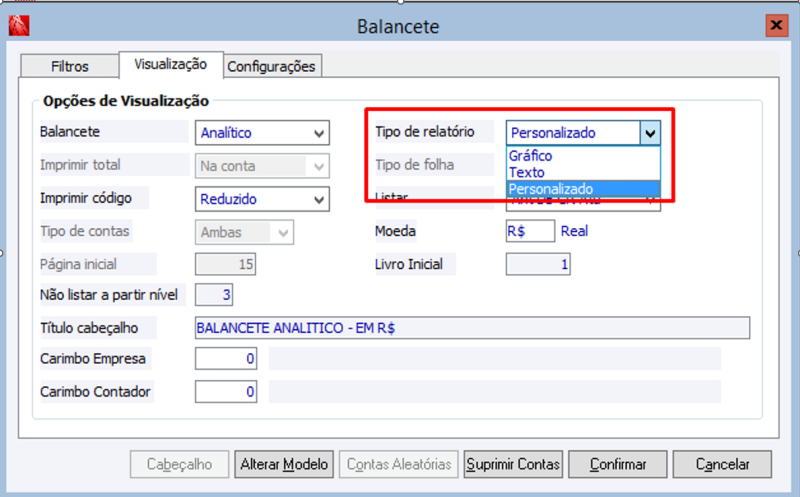Open the Configurações tab
The width and height of the screenshot is (800, 497).
pyautogui.click(x=271, y=66)
